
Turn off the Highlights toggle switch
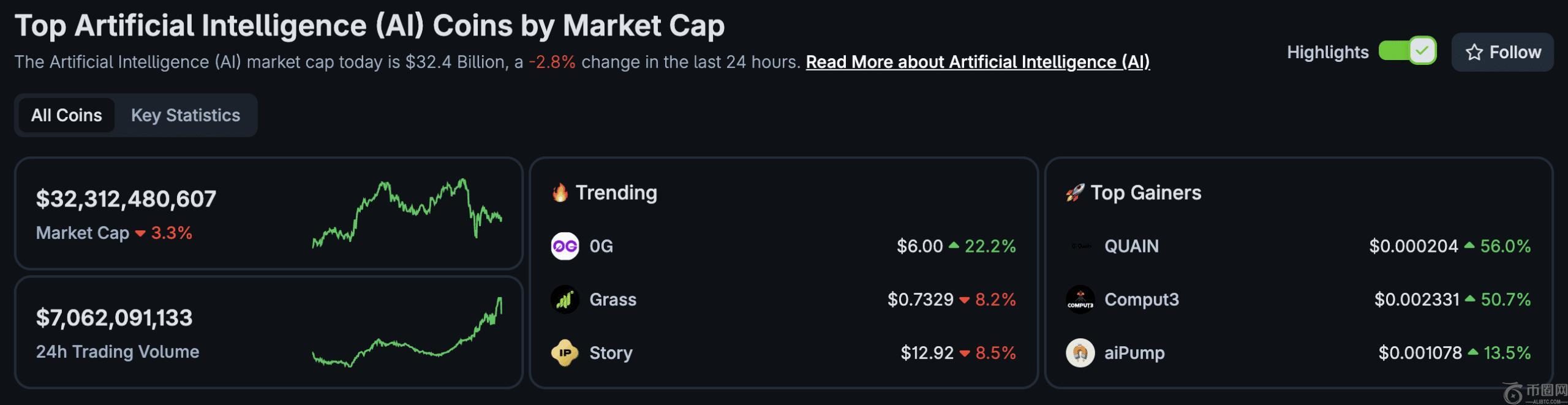1407,51
